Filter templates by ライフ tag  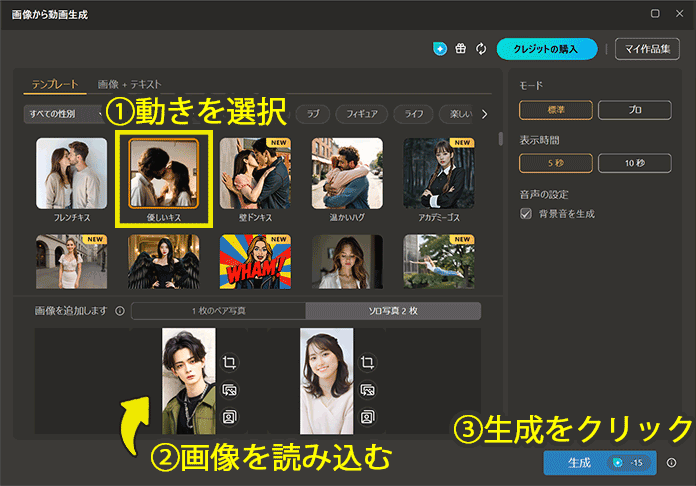(x=414, y=114)
